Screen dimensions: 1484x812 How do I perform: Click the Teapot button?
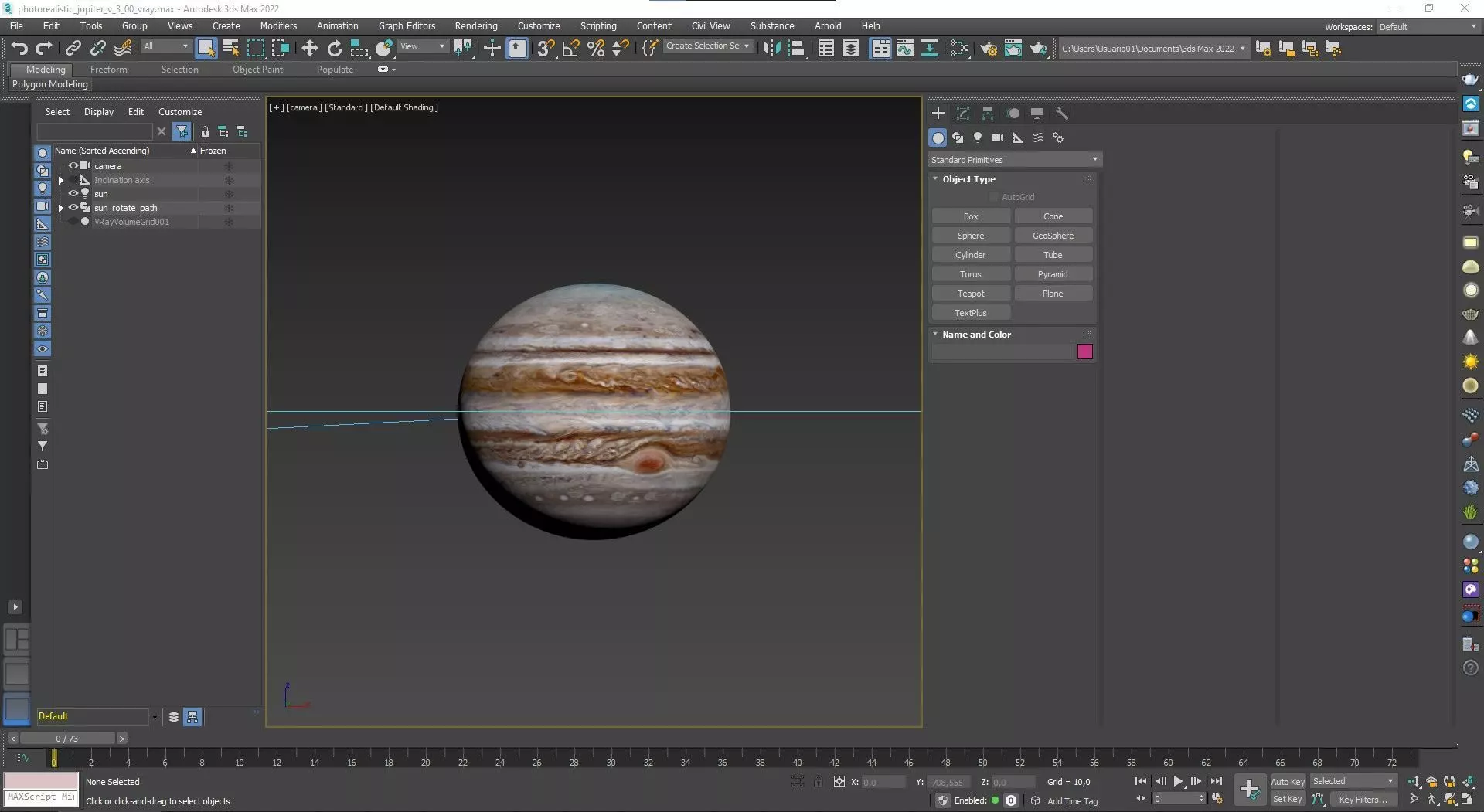(971, 294)
